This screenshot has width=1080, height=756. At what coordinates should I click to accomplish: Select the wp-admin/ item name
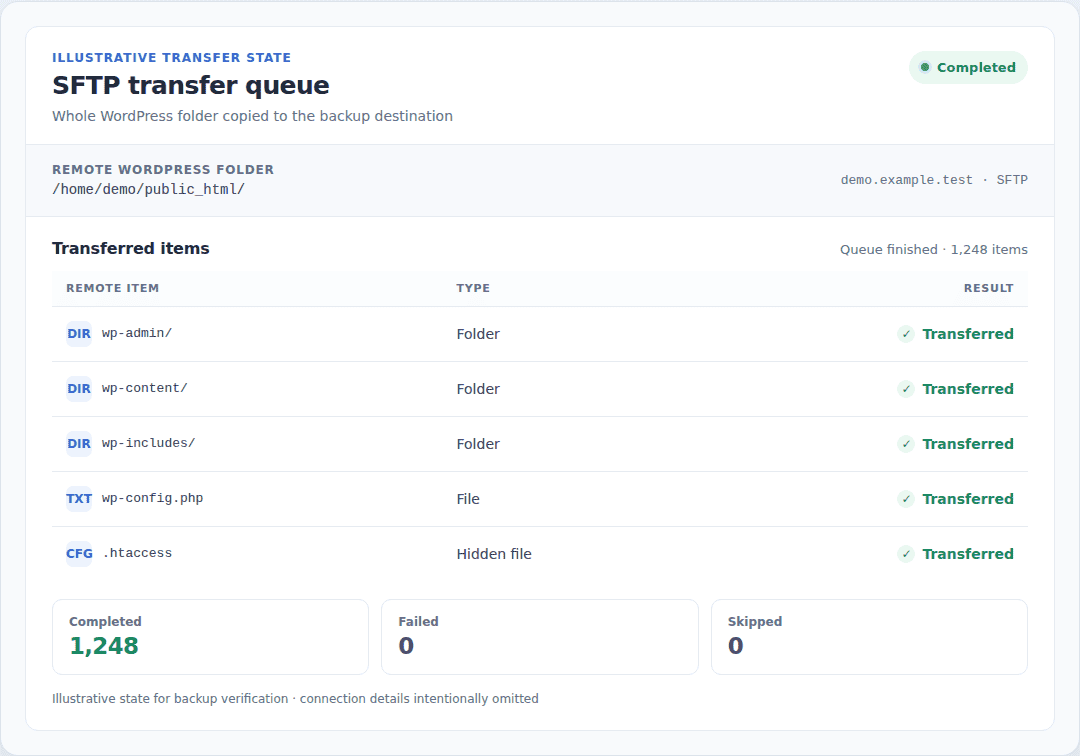coord(136,333)
